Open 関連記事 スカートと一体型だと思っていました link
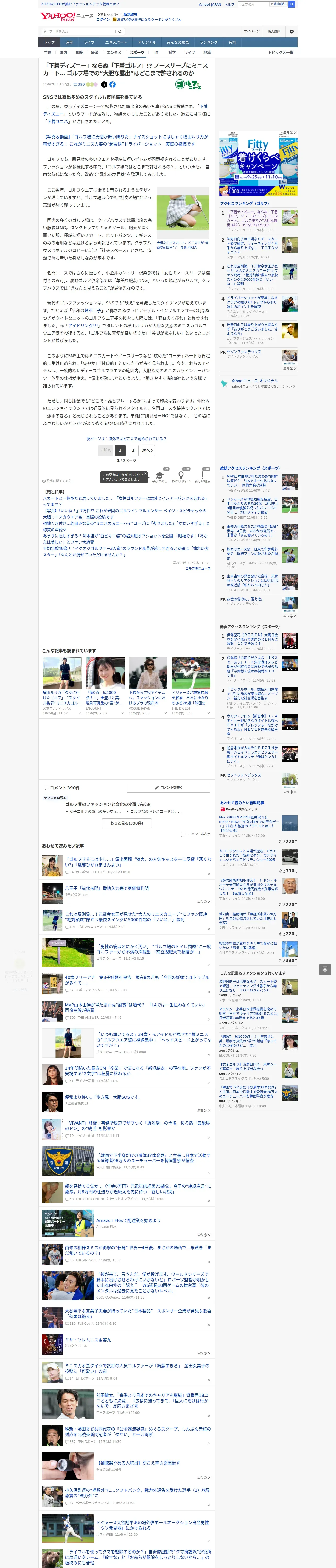Viewport: 336px width, 1568px height. pyautogui.click(x=125, y=501)
